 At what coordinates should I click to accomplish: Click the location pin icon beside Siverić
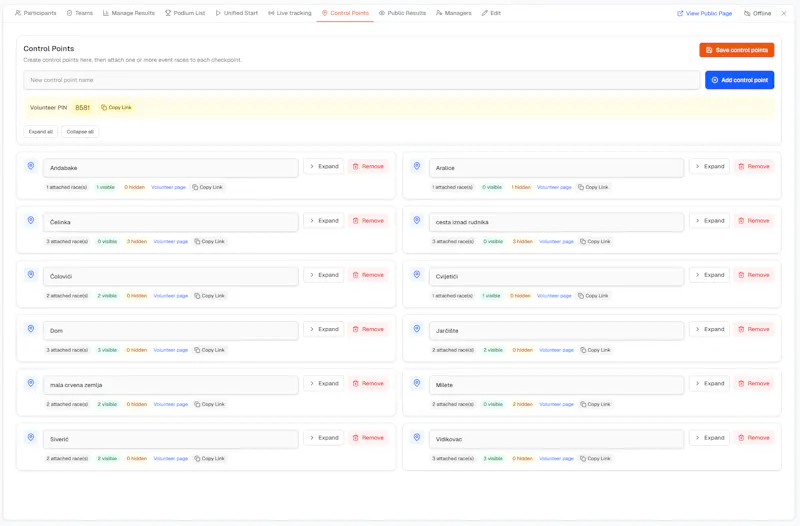(31, 437)
